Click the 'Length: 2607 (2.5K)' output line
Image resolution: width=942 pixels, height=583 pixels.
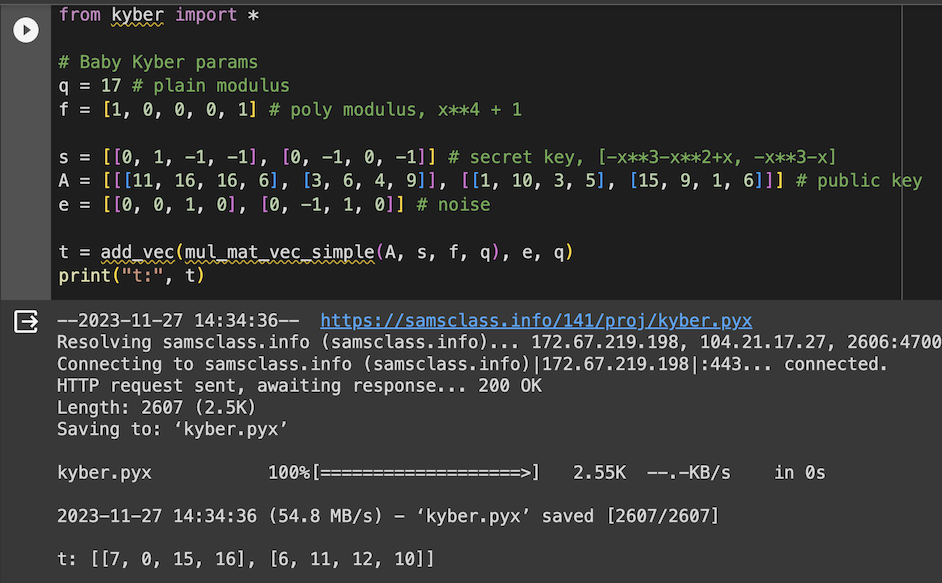[156, 407]
